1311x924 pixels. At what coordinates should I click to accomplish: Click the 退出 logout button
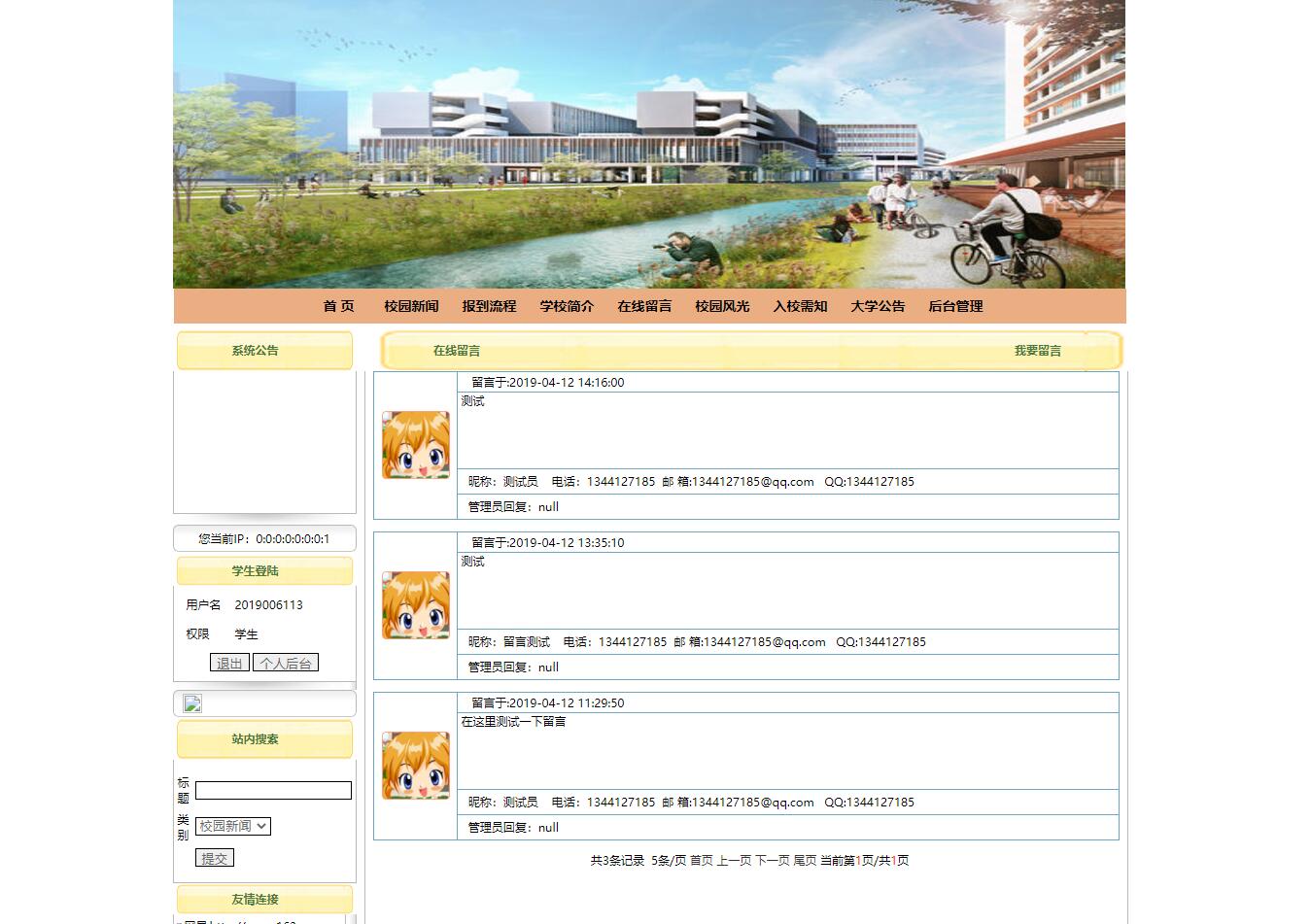228,663
